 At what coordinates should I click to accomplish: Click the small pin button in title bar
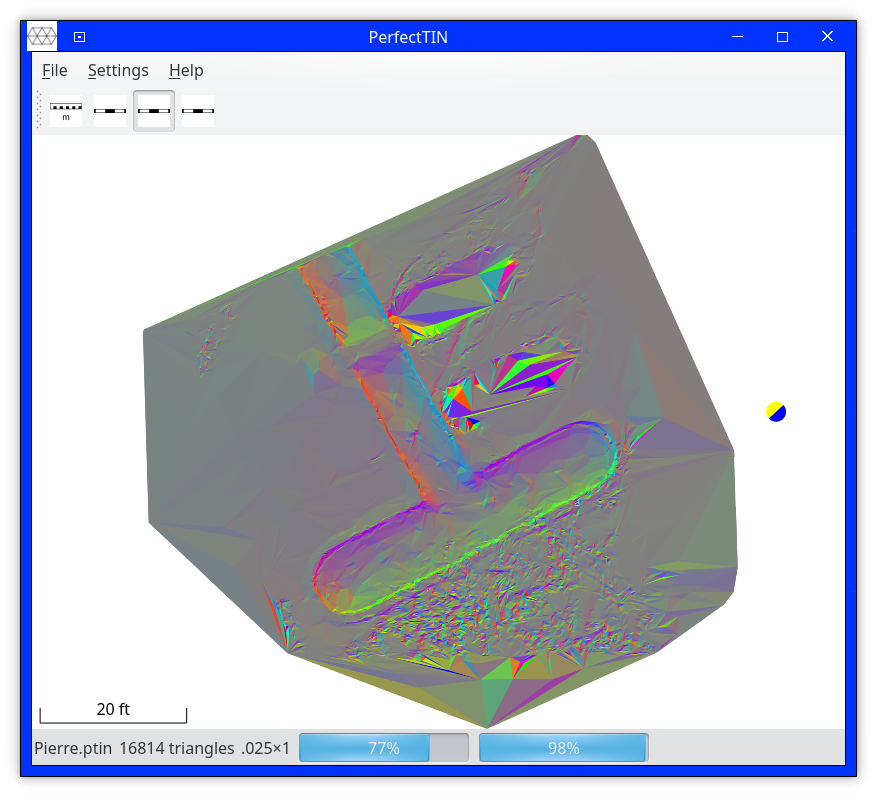(x=80, y=37)
